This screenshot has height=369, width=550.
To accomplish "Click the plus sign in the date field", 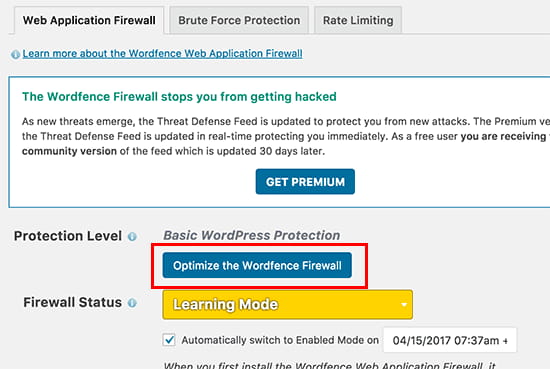I will [505, 341].
